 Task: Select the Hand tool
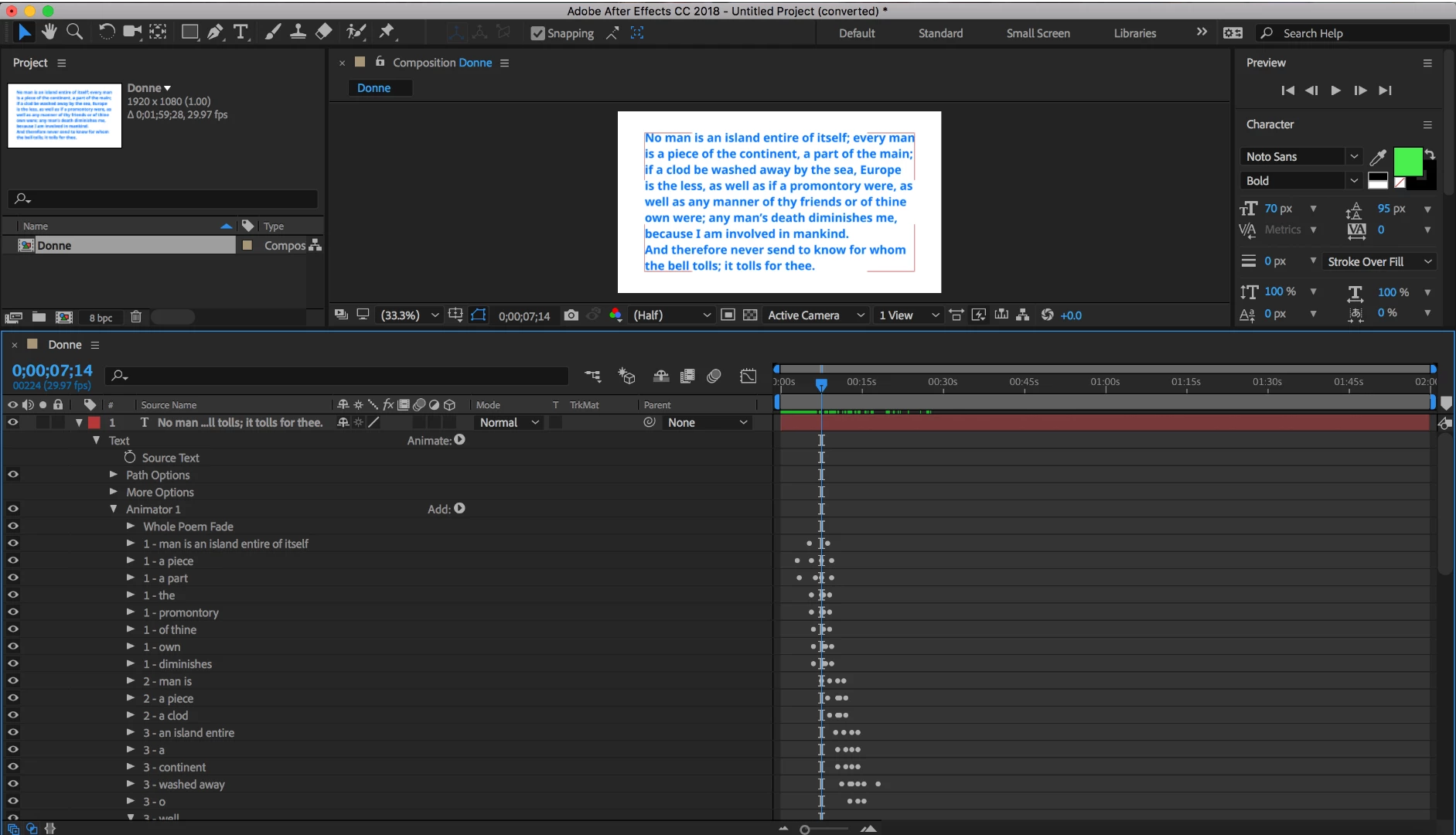pyautogui.click(x=49, y=32)
